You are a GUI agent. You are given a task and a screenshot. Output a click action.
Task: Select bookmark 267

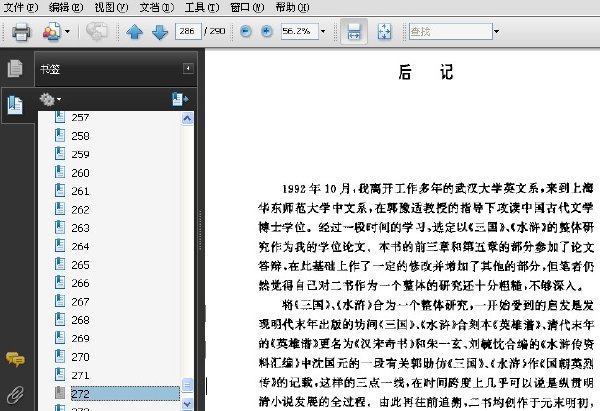coord(80,302)
